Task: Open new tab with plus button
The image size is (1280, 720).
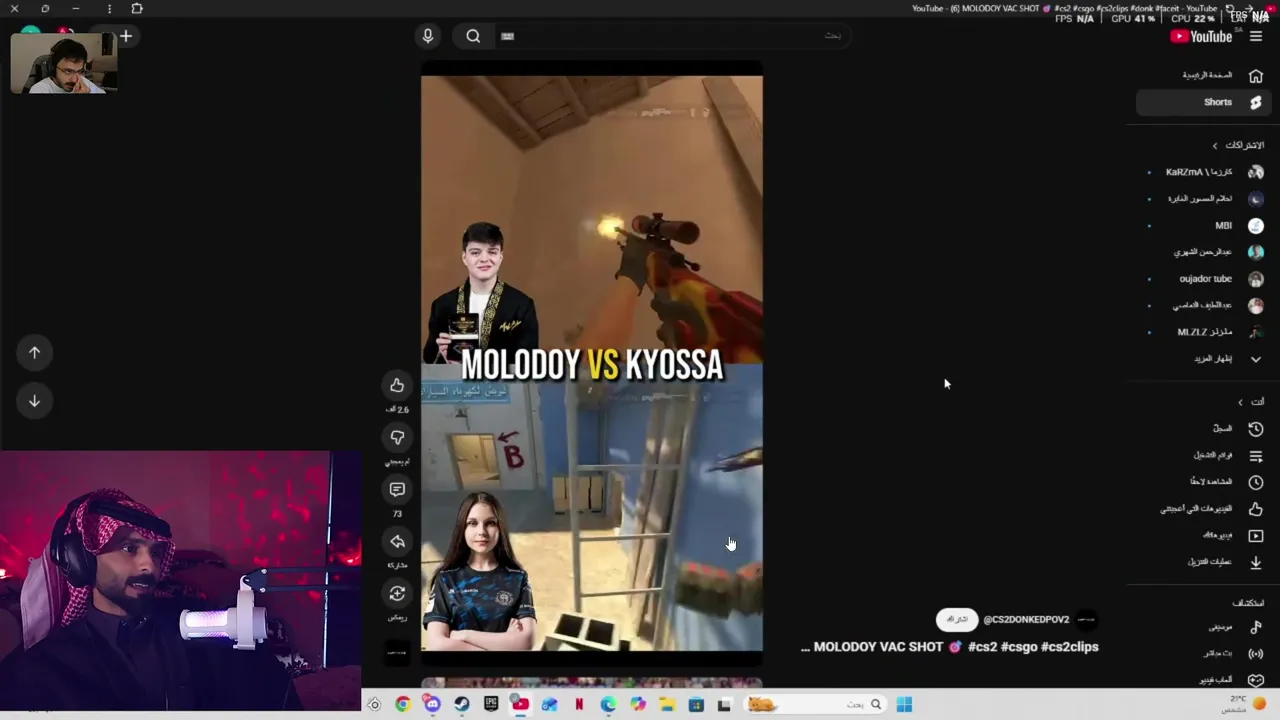Action: coord(126,37)
